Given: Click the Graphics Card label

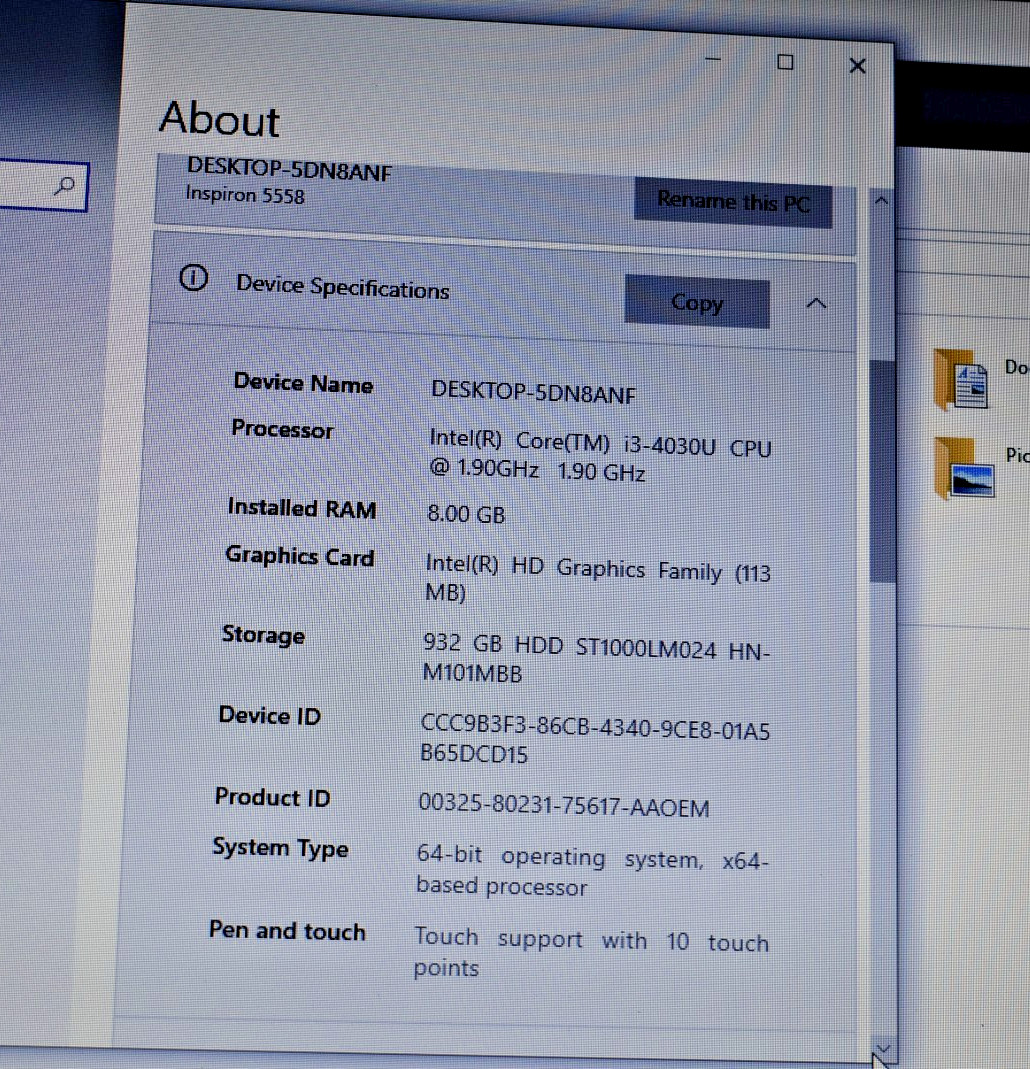Looking at the screenshot, I should (x=299, y=556).
